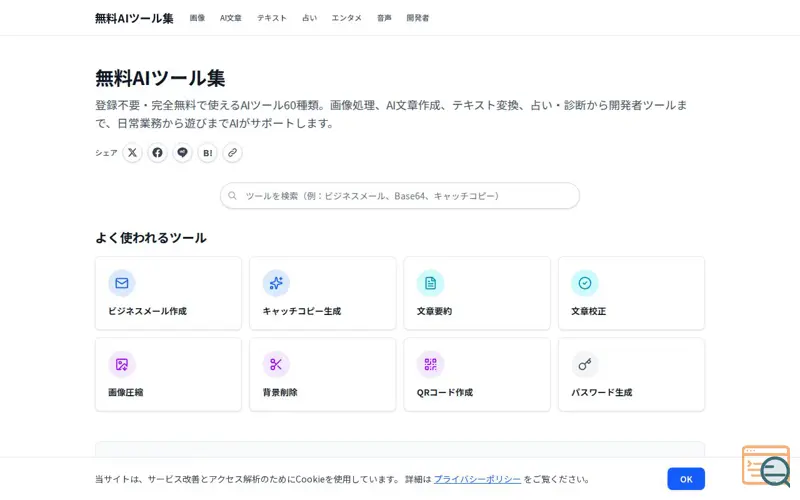Share the page on LINE

[182, 153]
